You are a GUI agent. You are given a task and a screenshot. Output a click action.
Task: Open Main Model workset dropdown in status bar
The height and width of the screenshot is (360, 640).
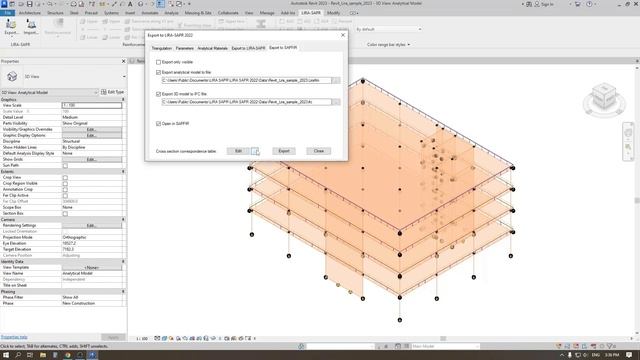[x=445, y=346]
